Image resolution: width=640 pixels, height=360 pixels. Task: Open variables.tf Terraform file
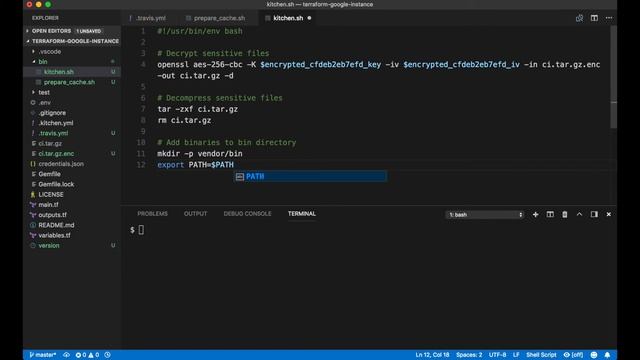54,235
